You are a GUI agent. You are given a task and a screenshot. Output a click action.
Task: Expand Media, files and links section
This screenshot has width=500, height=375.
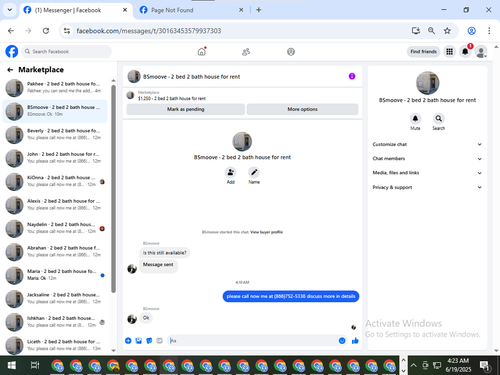click(x=427, y=173)
